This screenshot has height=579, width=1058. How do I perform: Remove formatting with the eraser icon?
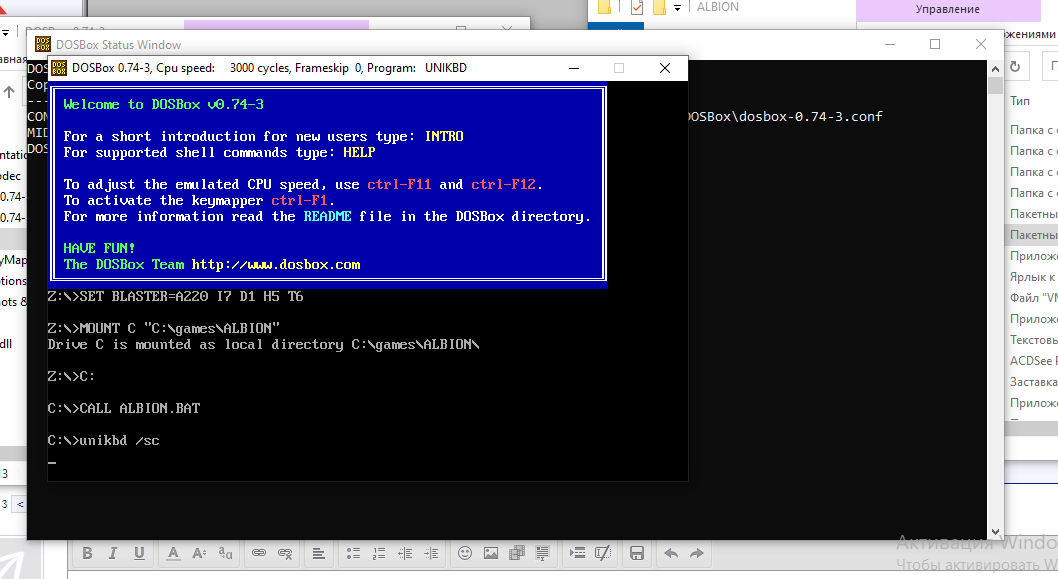tap(603, 553)
